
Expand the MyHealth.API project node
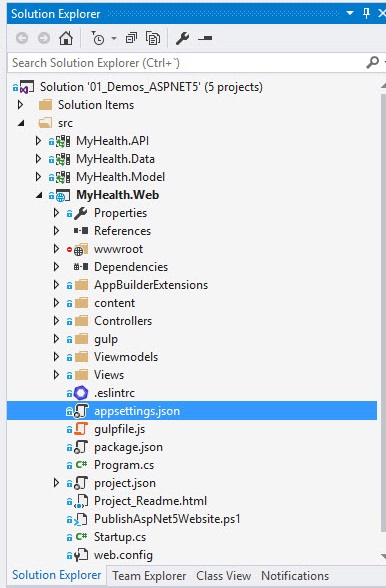tap(38, 141)
